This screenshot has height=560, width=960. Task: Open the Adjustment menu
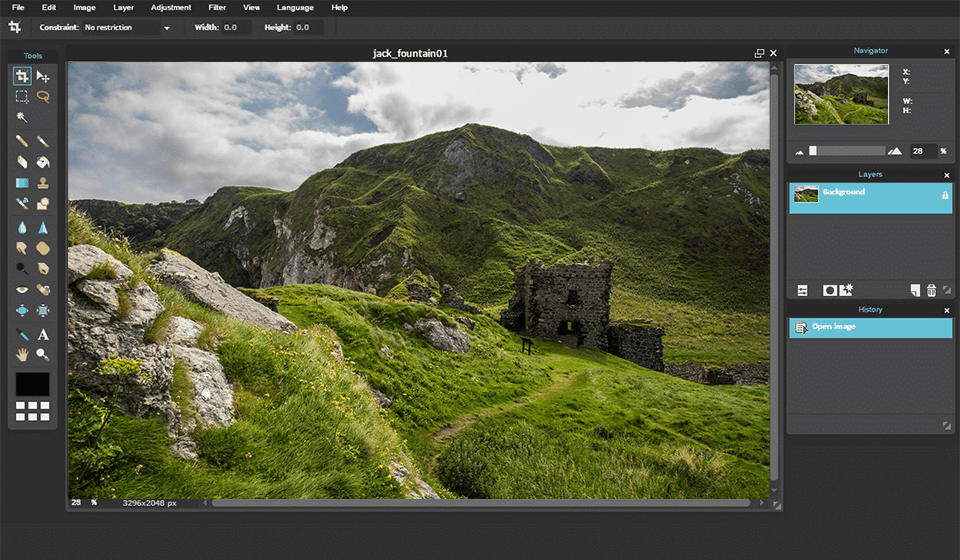point(170,7)
